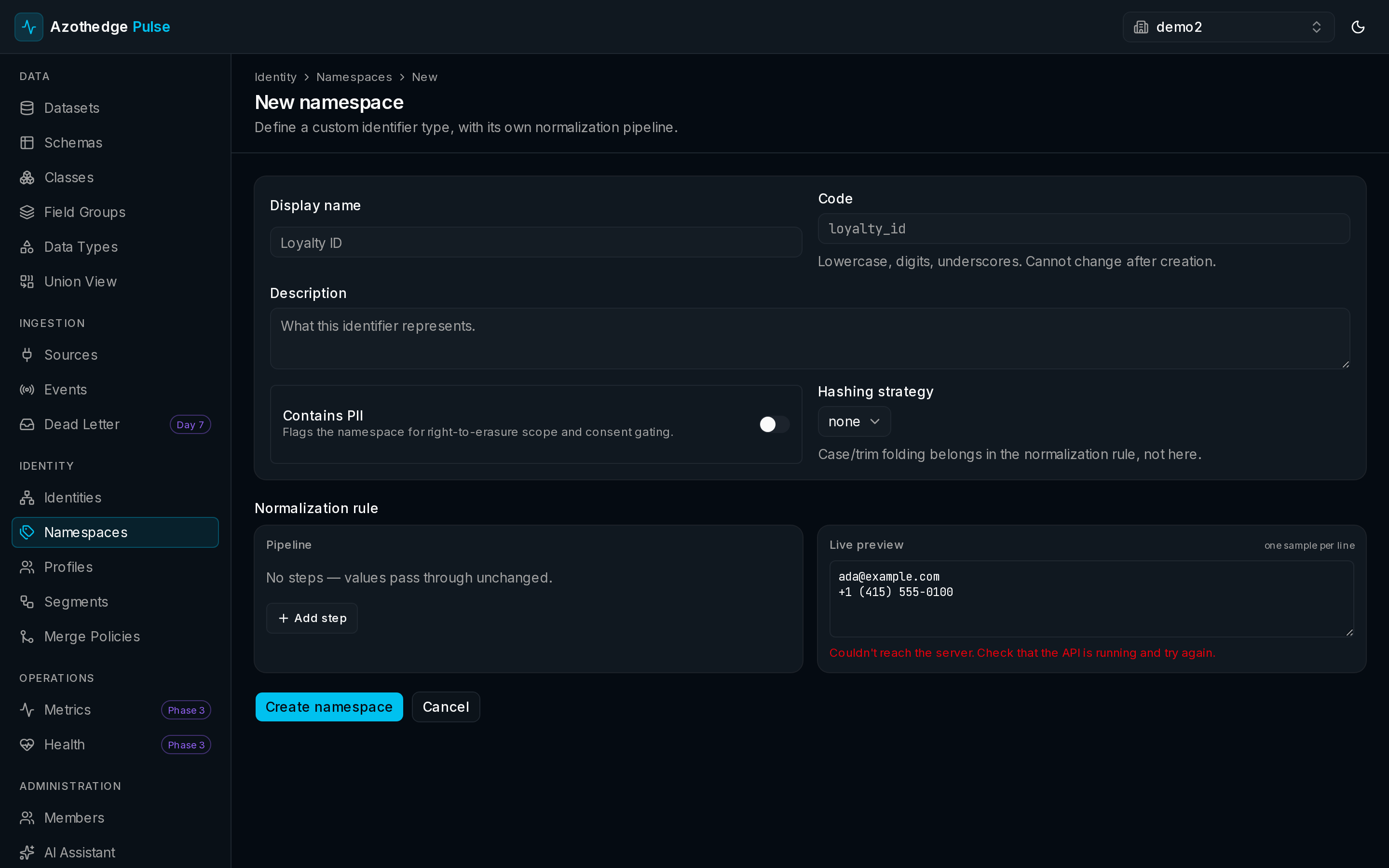Click Identity breadcrumb link
The height and width of the screenshot is (868, 1389).
(x=275, y=77)
